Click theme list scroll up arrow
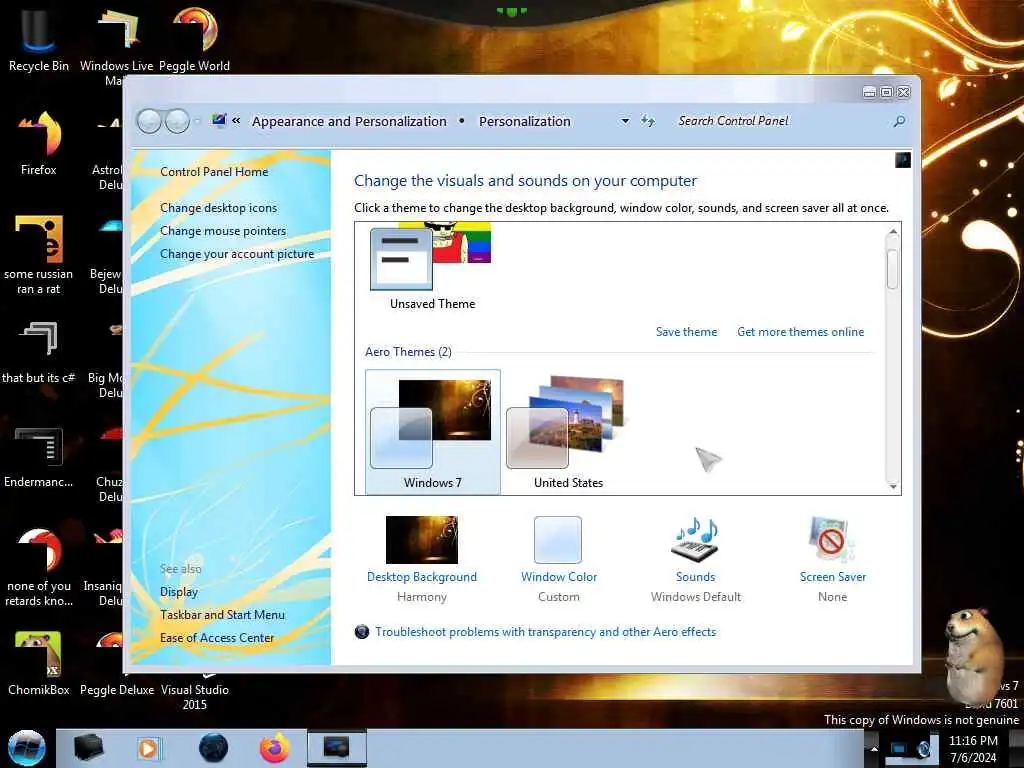The image size is (1024, 768). (x=893, y=232)
